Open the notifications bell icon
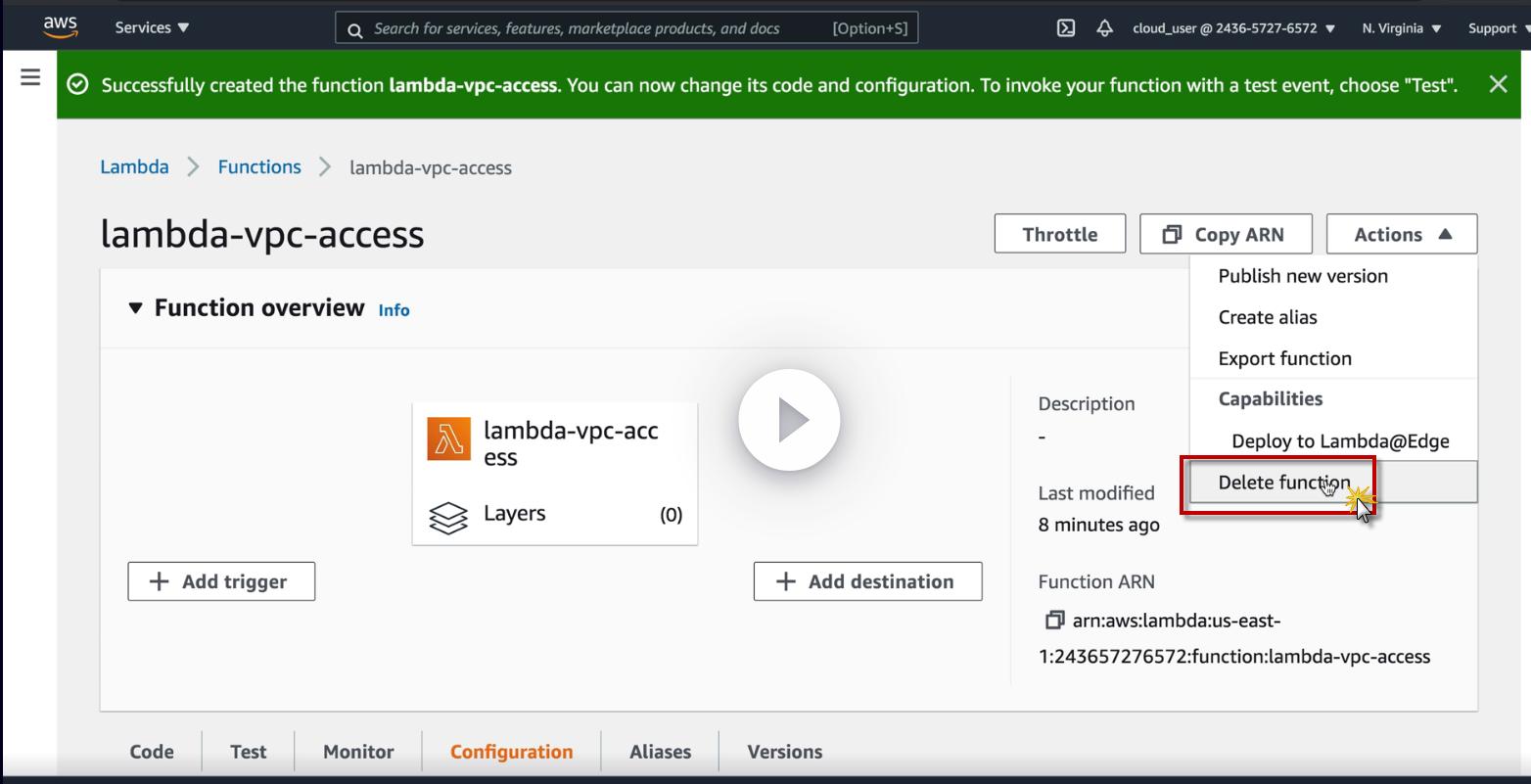 (1104, 28)
